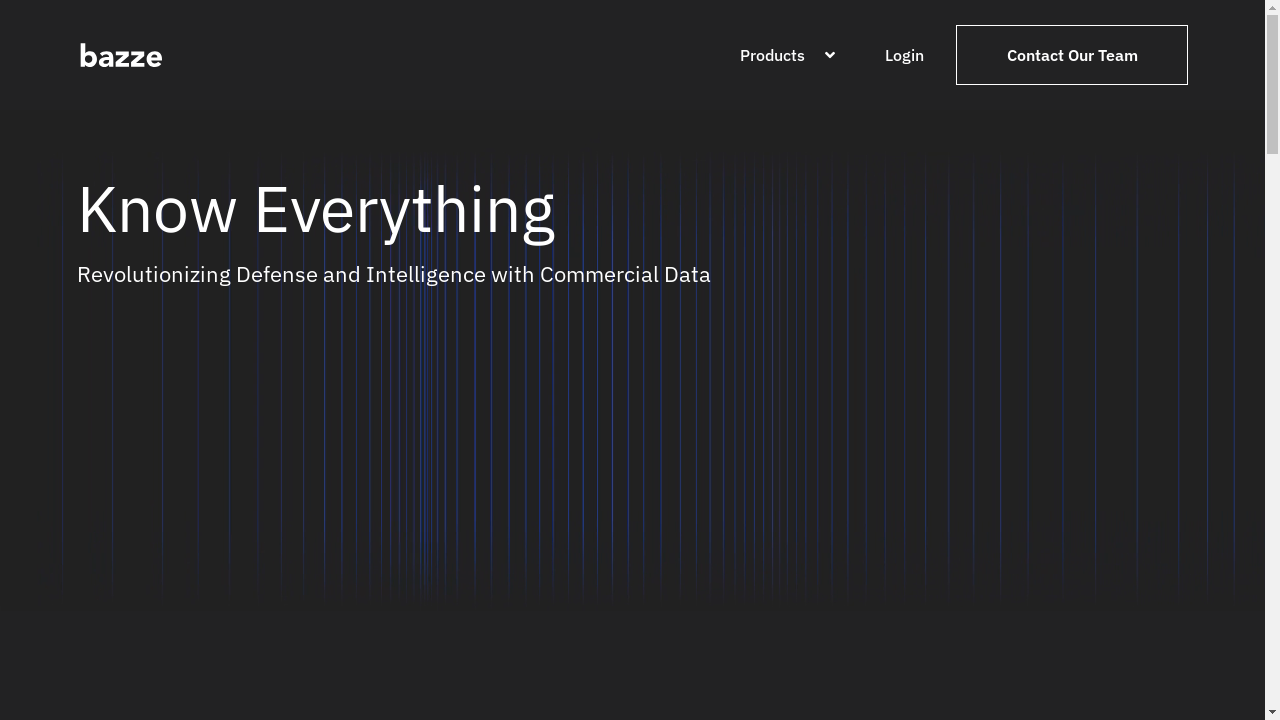Click the letter "b" in bazze logo
This screenshot has height=720, width=1280.
pos(88,56)
